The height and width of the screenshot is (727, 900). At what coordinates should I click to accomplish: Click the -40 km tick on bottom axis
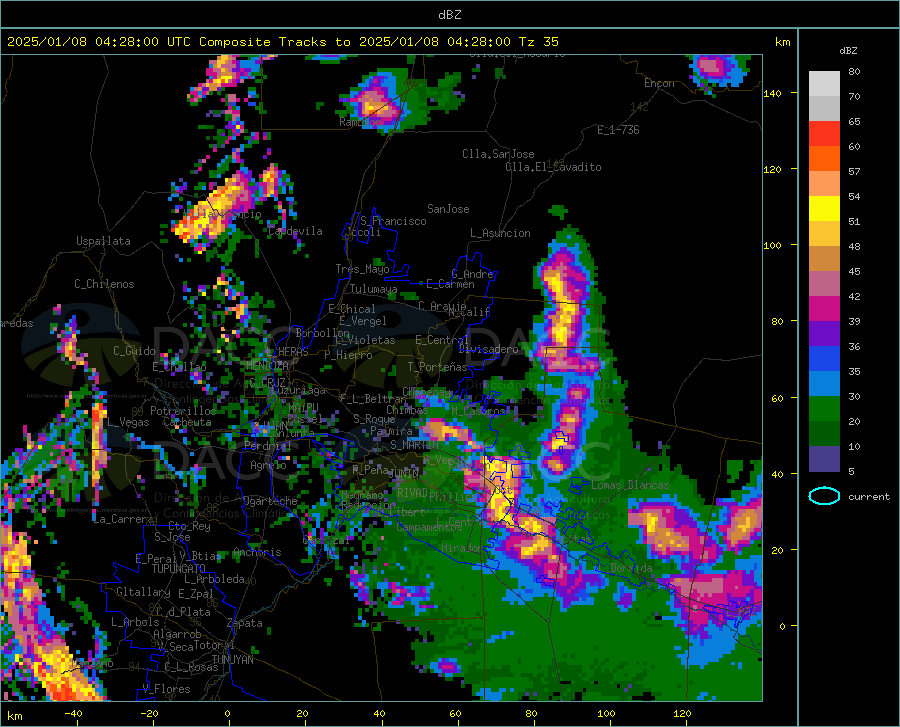coord(73,714)
